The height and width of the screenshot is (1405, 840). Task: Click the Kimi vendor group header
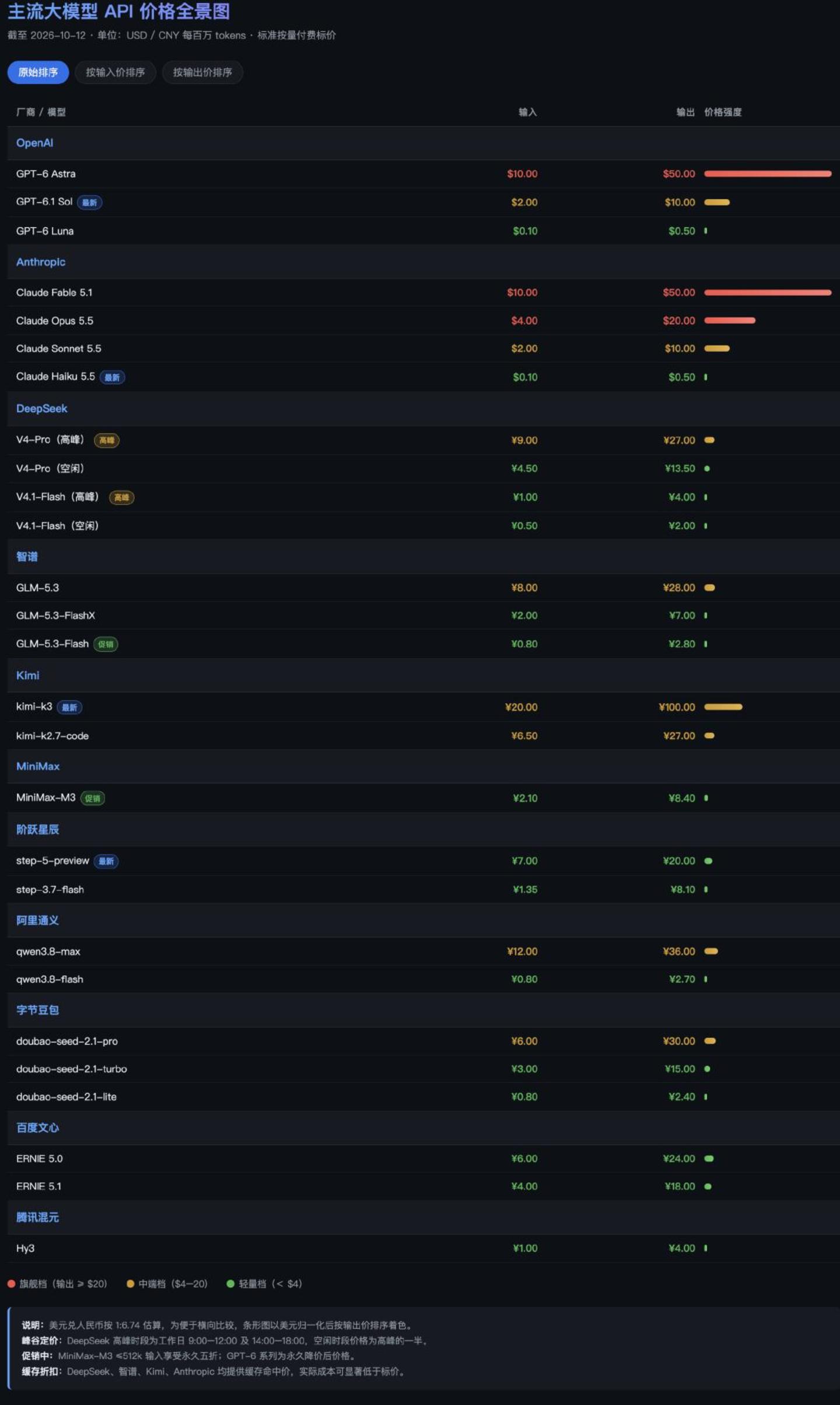coord(423,675)
